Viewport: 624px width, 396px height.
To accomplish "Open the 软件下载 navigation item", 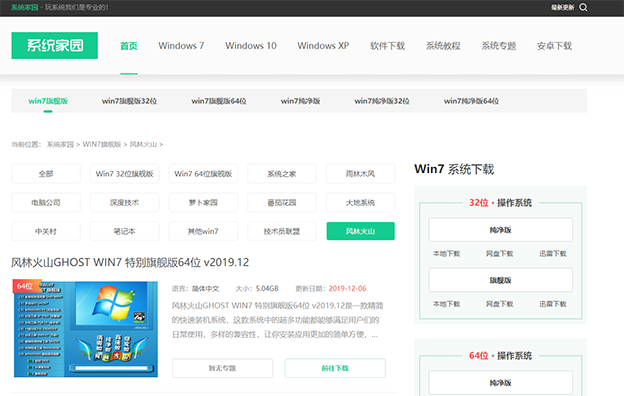I will (x=388, y=46).
